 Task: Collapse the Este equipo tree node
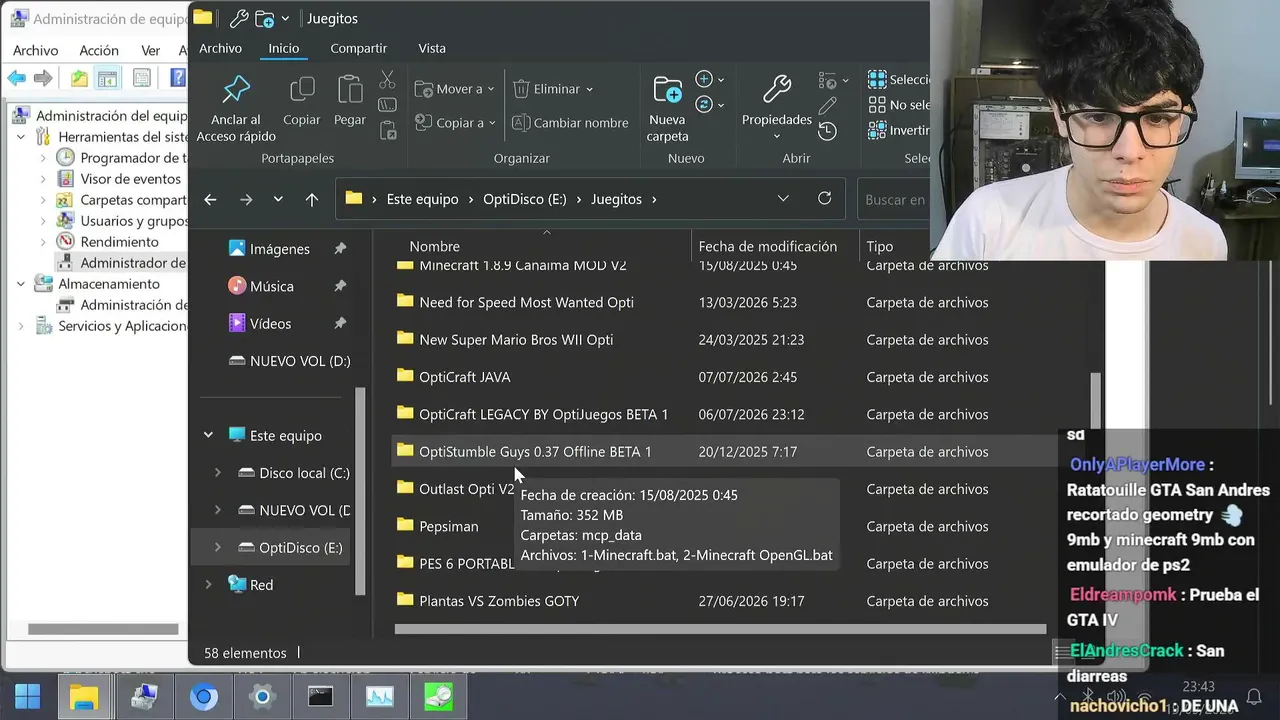coord(208,436)
